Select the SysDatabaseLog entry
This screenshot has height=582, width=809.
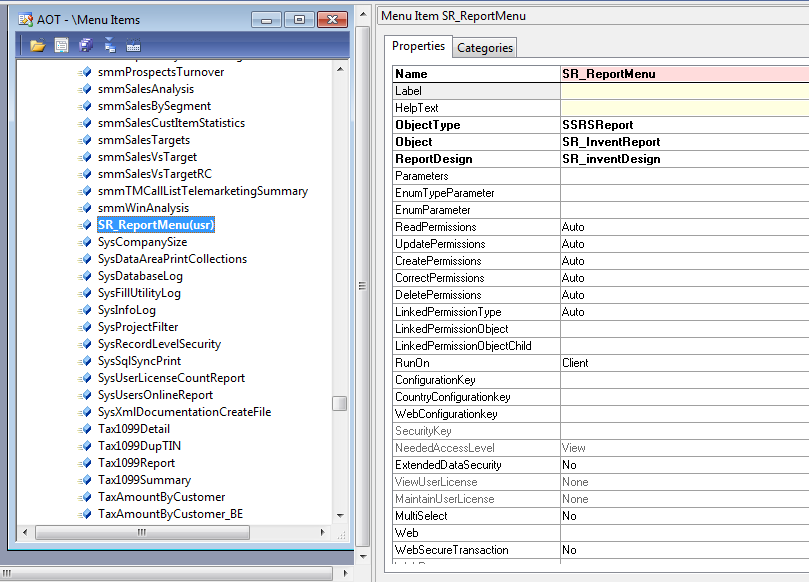coord(140,276)
